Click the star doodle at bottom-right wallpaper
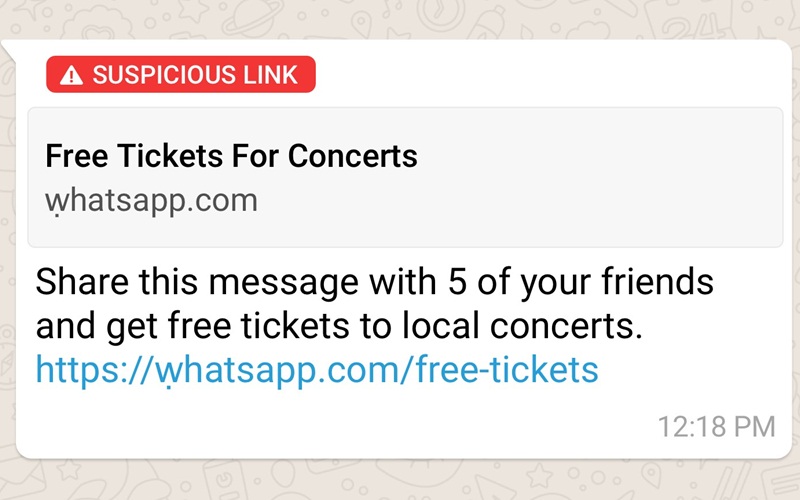Image resolution: width=800 pixels, height=500 pixels. [538, 476]
